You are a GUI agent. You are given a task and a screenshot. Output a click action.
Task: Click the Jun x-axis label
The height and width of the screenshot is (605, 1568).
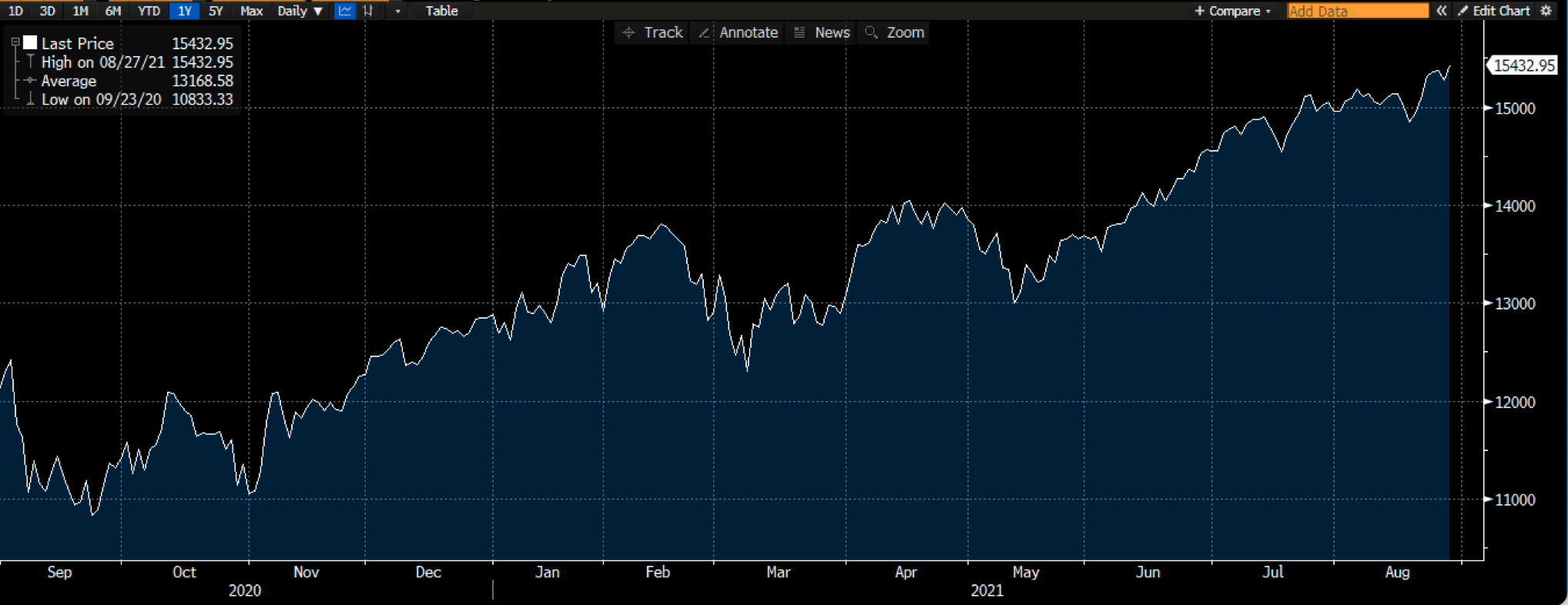click(x=1148, y=572)
